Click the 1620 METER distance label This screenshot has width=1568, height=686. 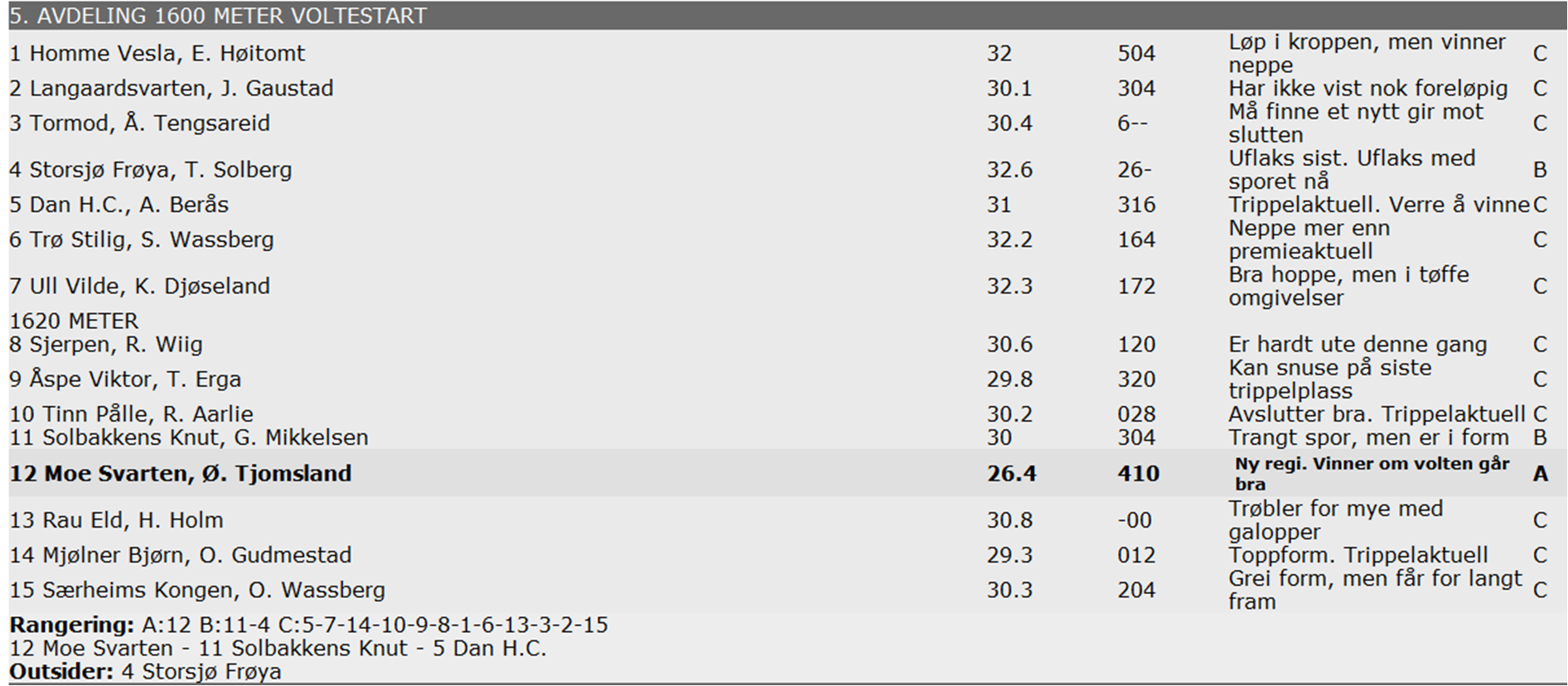coord(74,321)
